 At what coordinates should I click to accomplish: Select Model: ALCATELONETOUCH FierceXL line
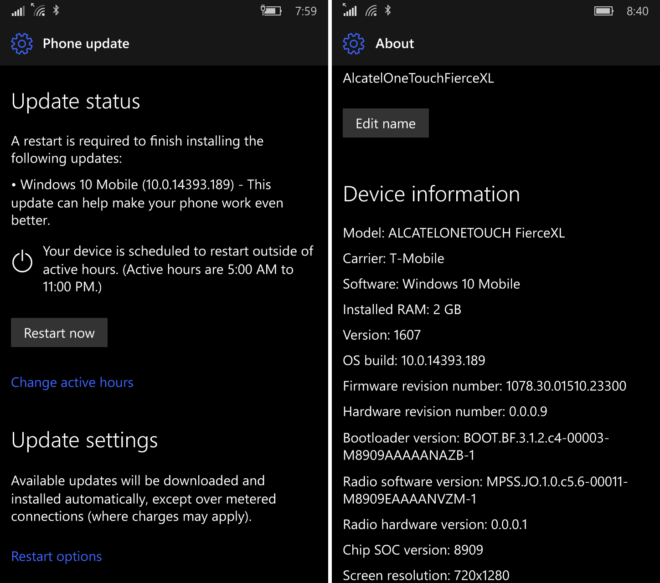point(454,233)
